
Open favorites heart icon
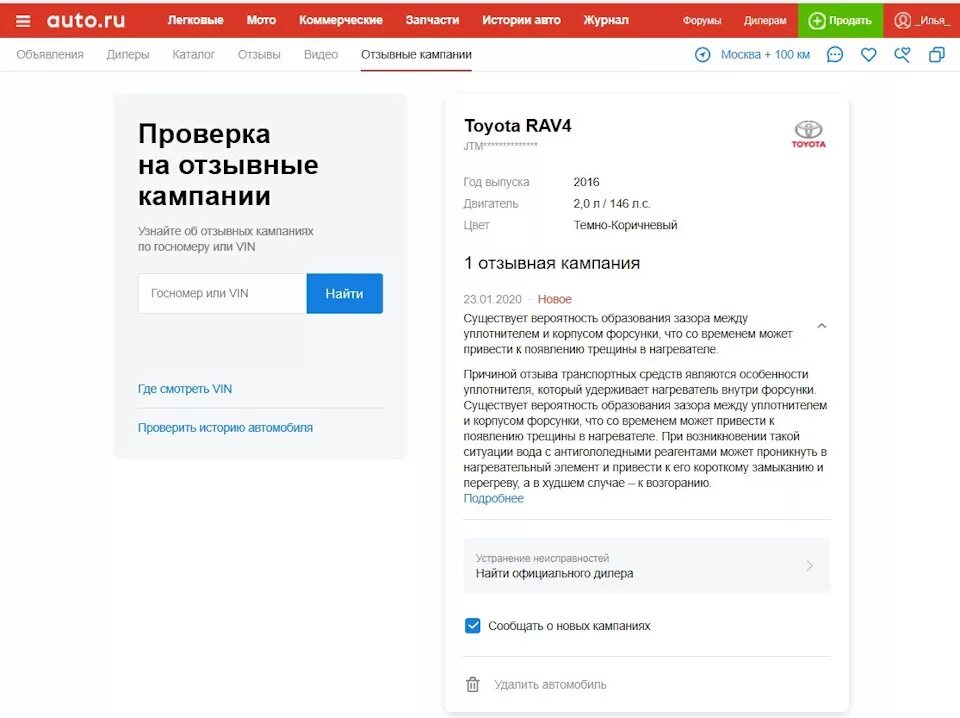[868, 55]
